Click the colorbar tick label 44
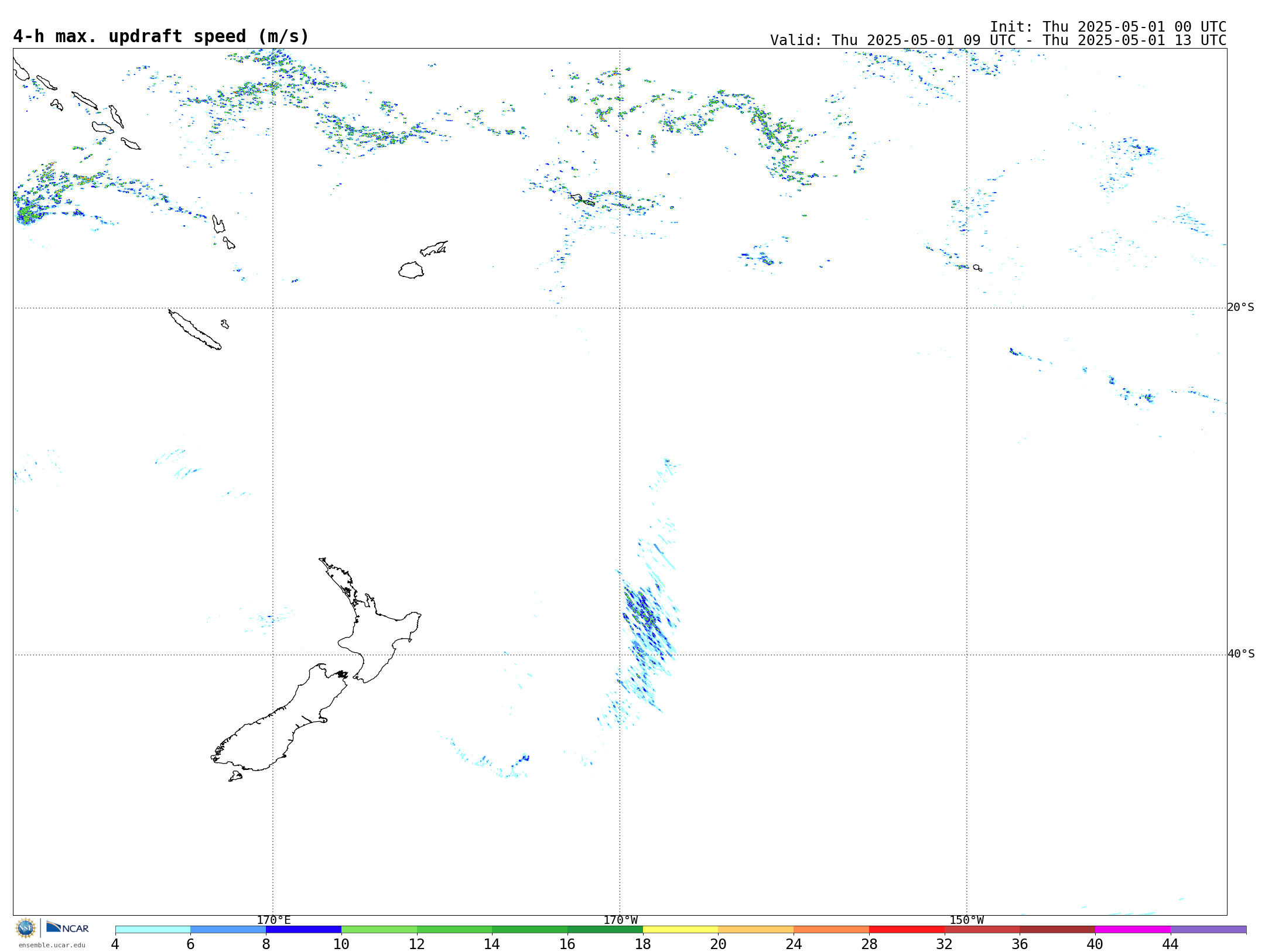The height and width of the screenshot is (952, 1265). coord(1170,944)
